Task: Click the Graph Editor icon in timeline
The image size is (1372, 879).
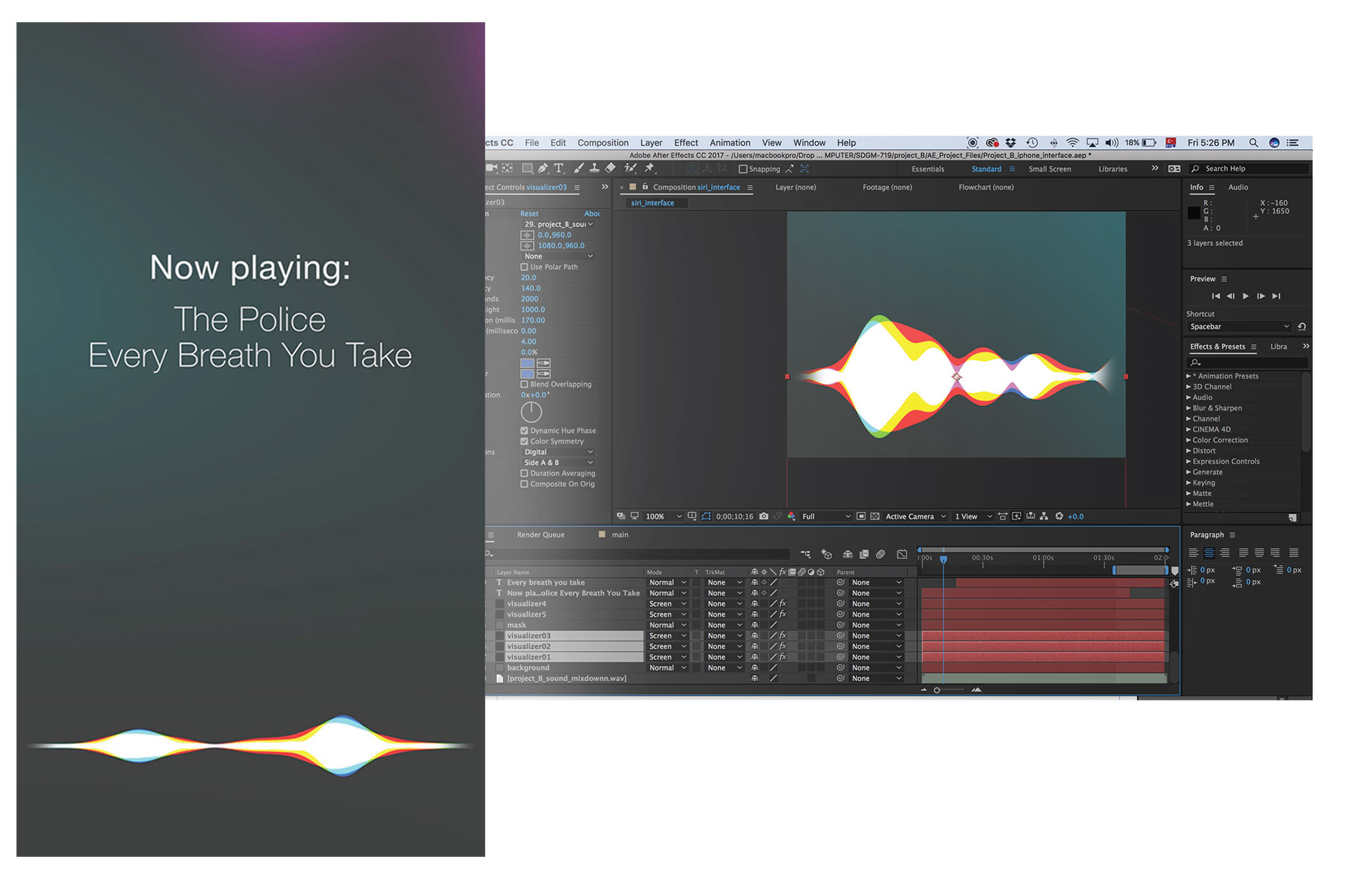Action: pos(902,554)
